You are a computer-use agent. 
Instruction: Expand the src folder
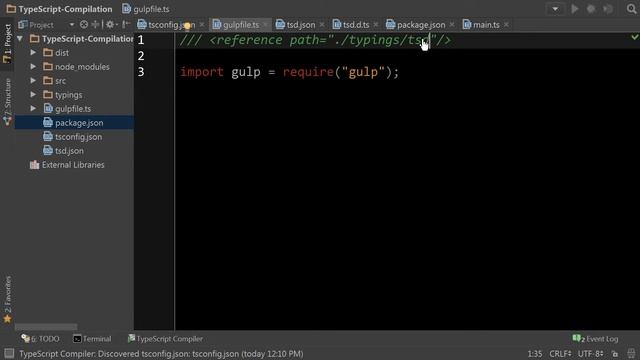(x=33, y=81)
